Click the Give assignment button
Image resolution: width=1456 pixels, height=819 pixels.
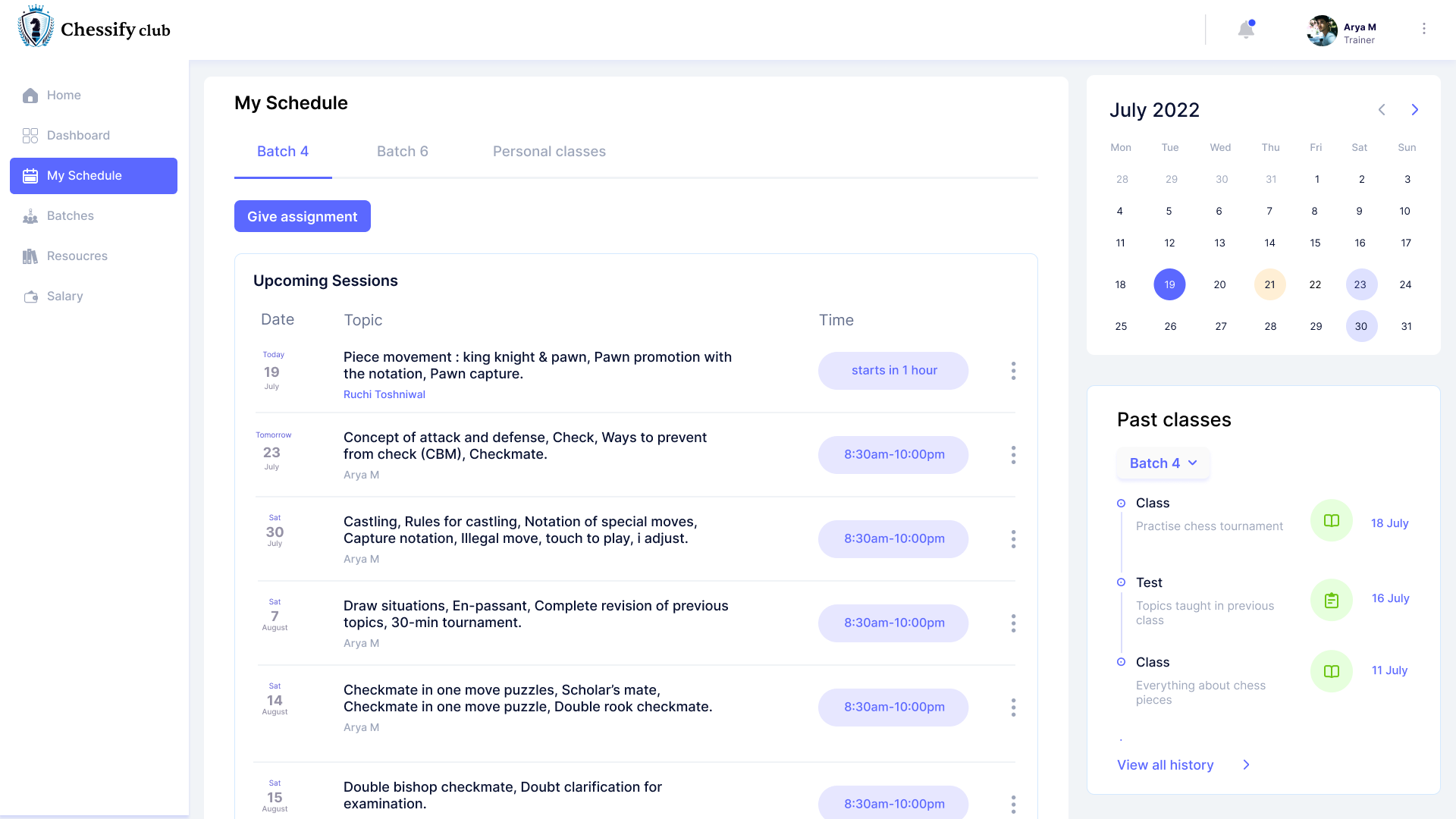pyautogui.click(x=302, y=217)
